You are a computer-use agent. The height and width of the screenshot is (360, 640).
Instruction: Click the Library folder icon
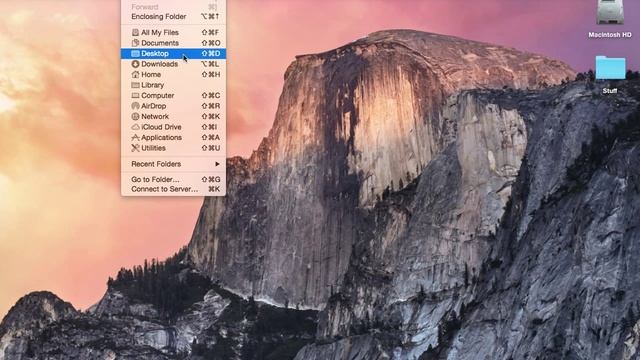click(135, 85)
